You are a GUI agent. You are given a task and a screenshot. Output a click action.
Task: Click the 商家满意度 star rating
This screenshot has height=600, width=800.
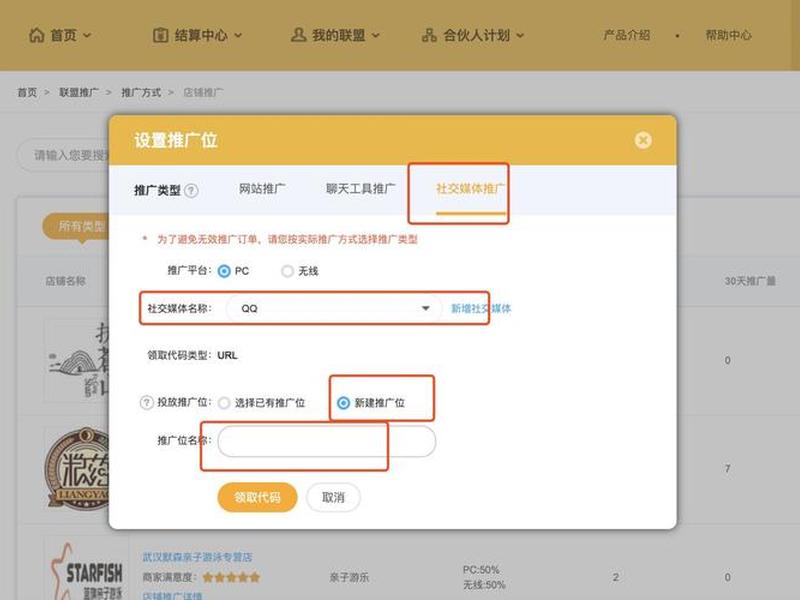pyautogui.click(x=232, y=577)
